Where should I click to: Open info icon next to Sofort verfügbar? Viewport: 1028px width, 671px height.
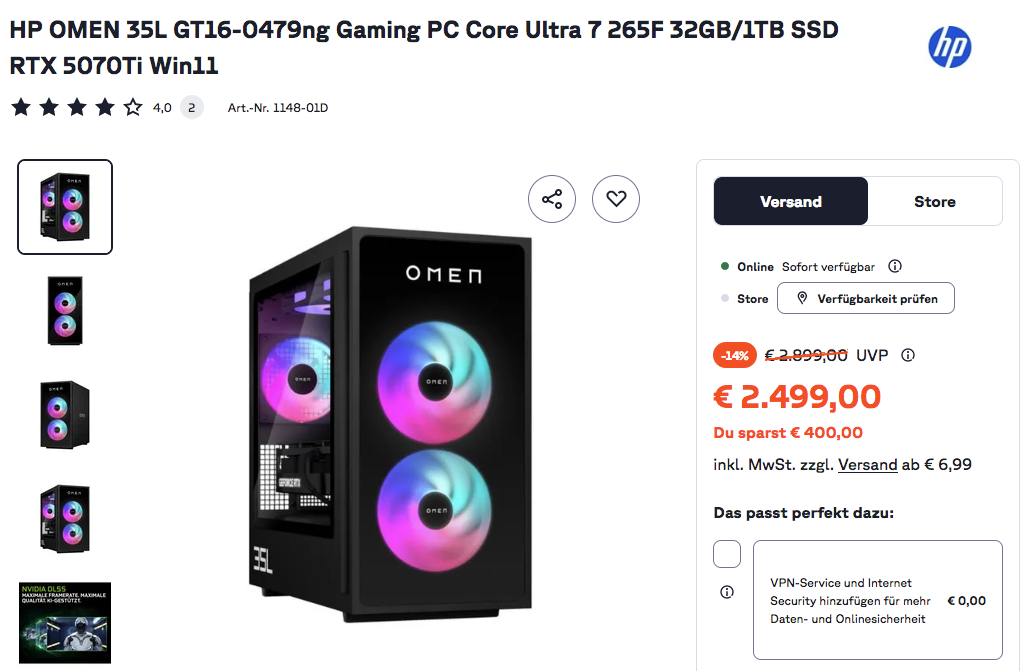pyautogui.click(x=895, y=267)
